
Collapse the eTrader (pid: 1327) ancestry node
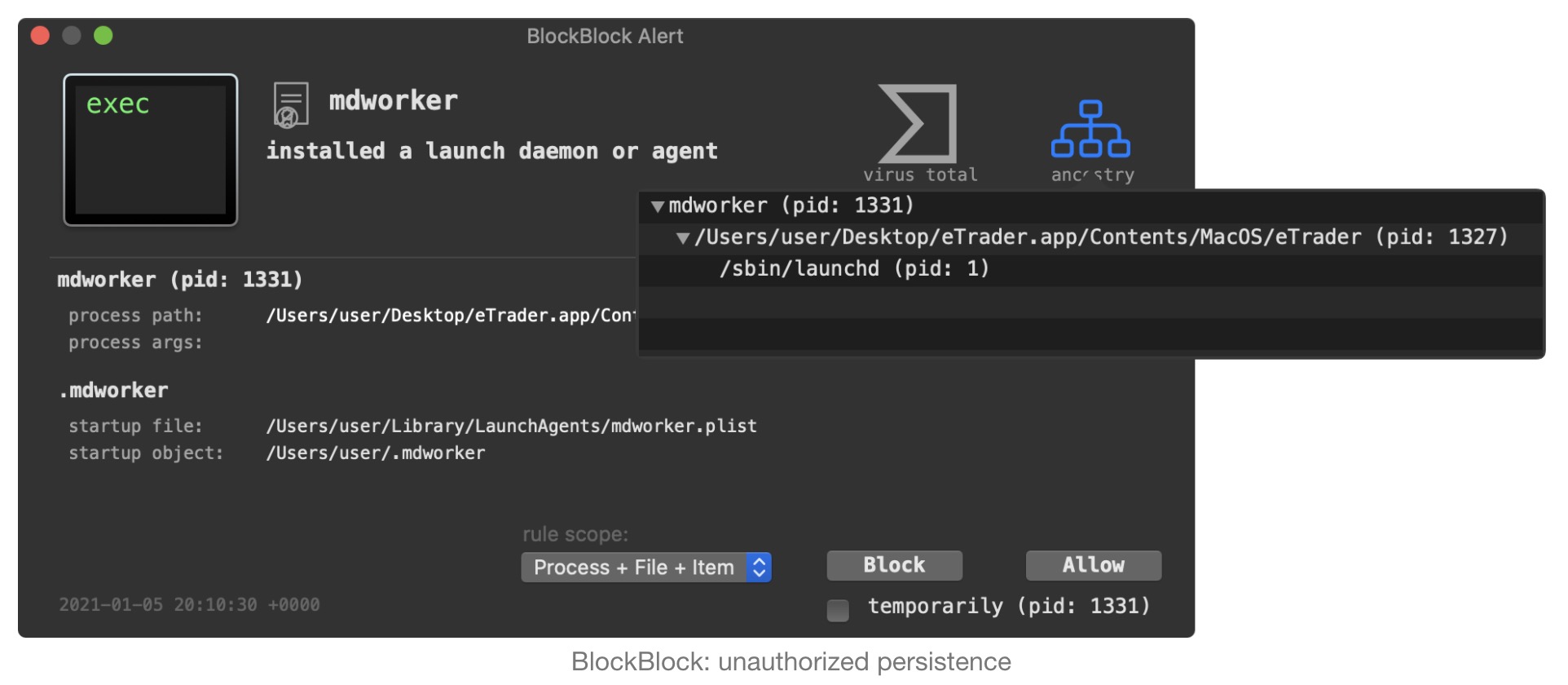[x=683, y=238]
